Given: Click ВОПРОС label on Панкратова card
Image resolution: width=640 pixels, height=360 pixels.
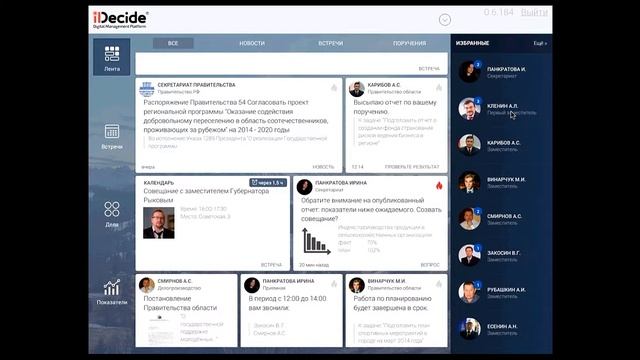Looking at the screenshot, I should click(x=430, y=265).
